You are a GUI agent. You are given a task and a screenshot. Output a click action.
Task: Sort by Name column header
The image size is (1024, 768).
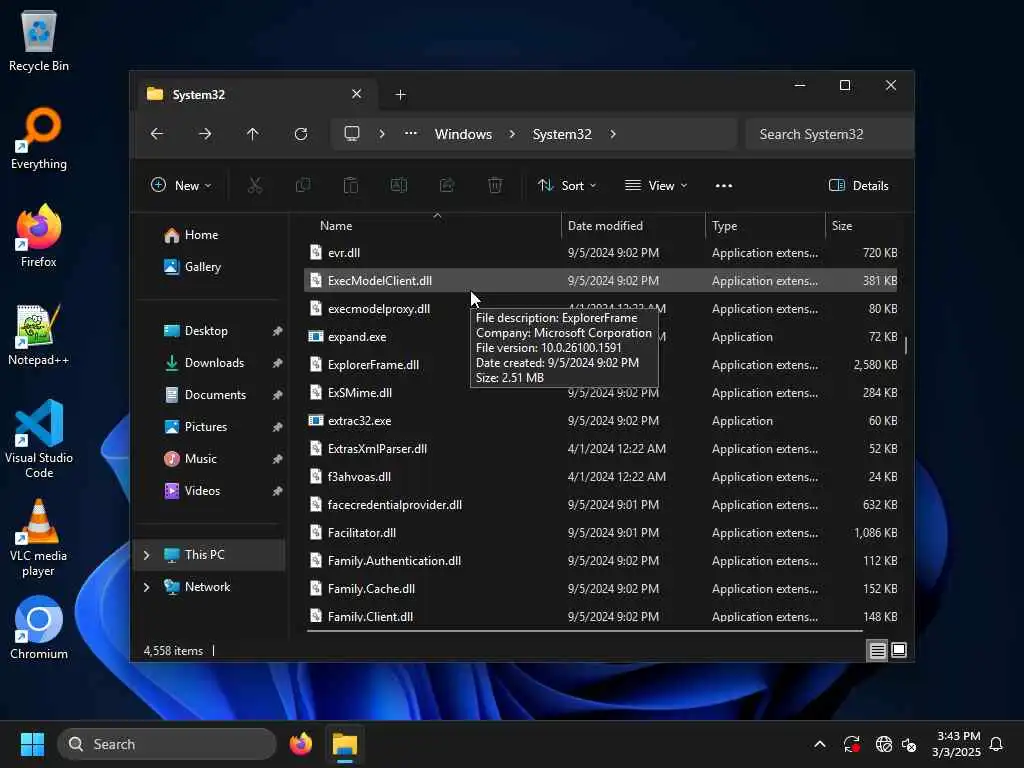click(x=336, y=225)
